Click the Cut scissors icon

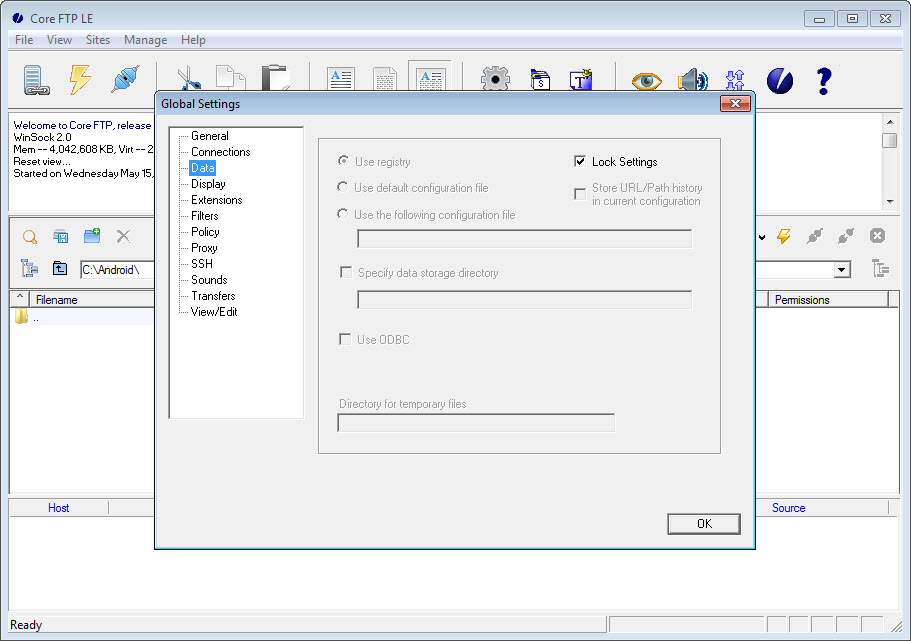(189, 78)
